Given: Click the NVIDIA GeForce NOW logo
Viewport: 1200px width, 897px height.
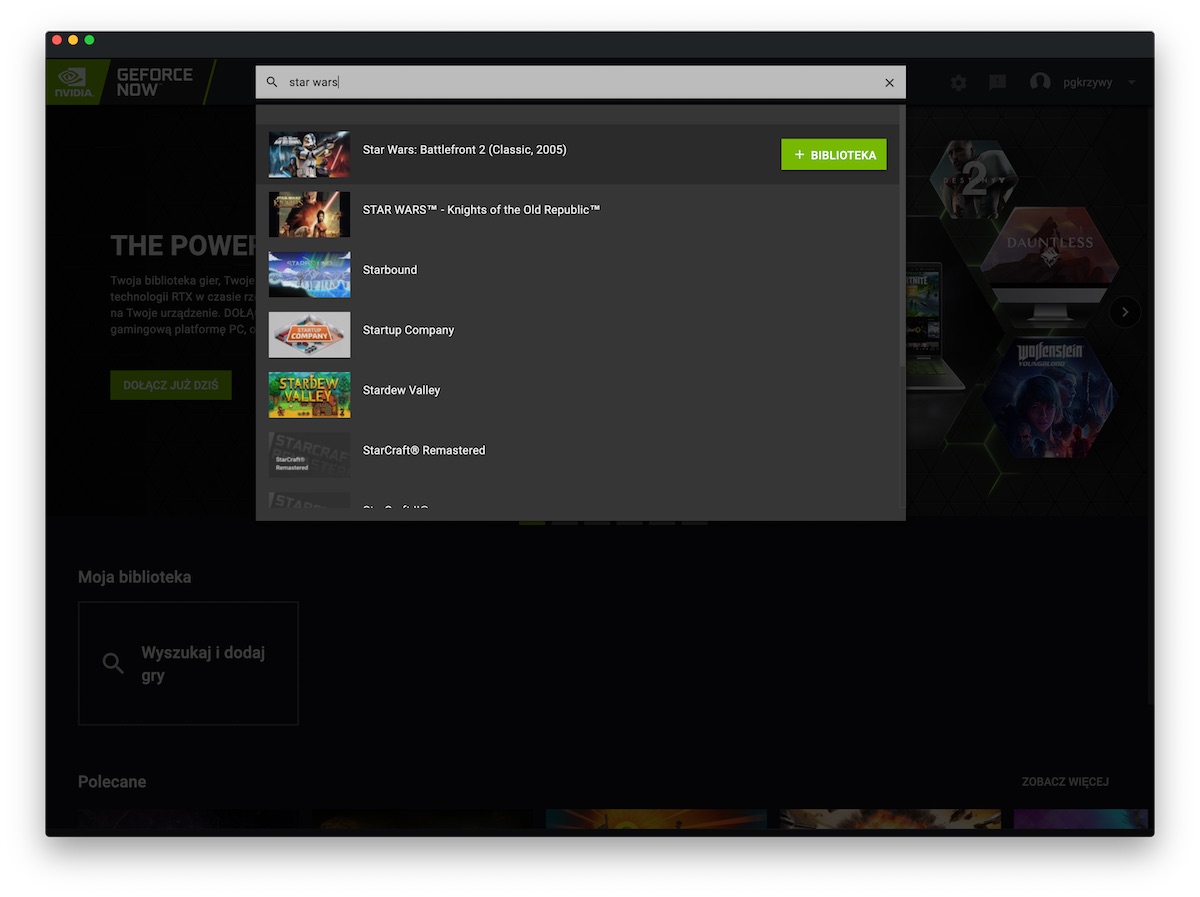Looking at the screenshot, I should click(x=129, y=82).
